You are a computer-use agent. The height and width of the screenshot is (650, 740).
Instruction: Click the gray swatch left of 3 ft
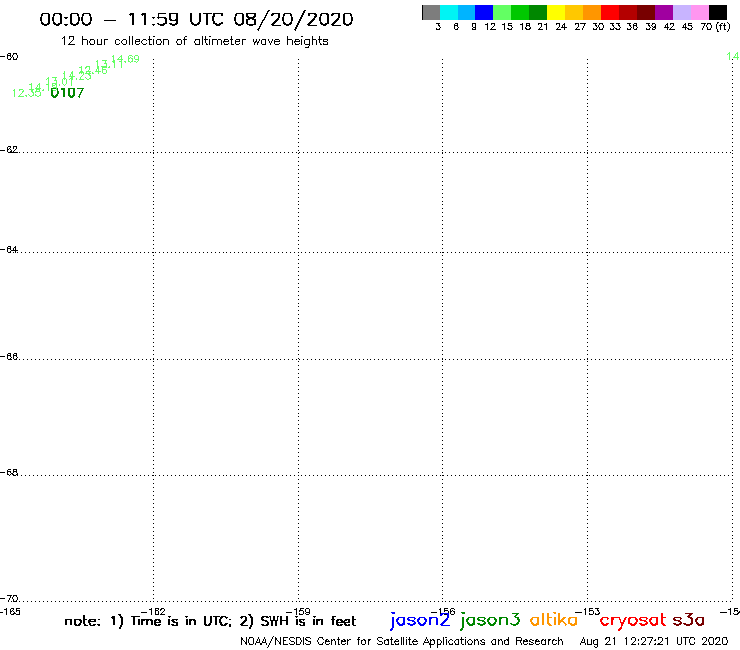[431, 12]
